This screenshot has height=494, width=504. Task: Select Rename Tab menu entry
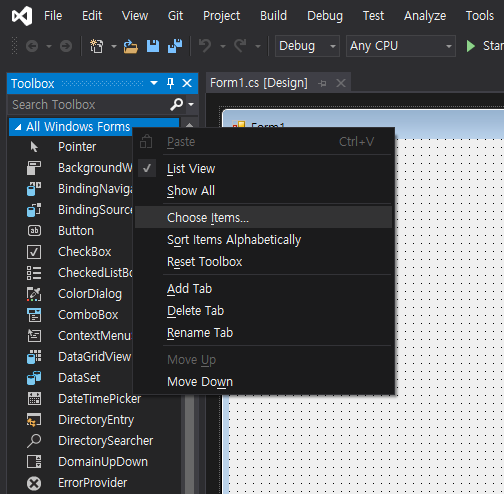click(x=263, y=333)
